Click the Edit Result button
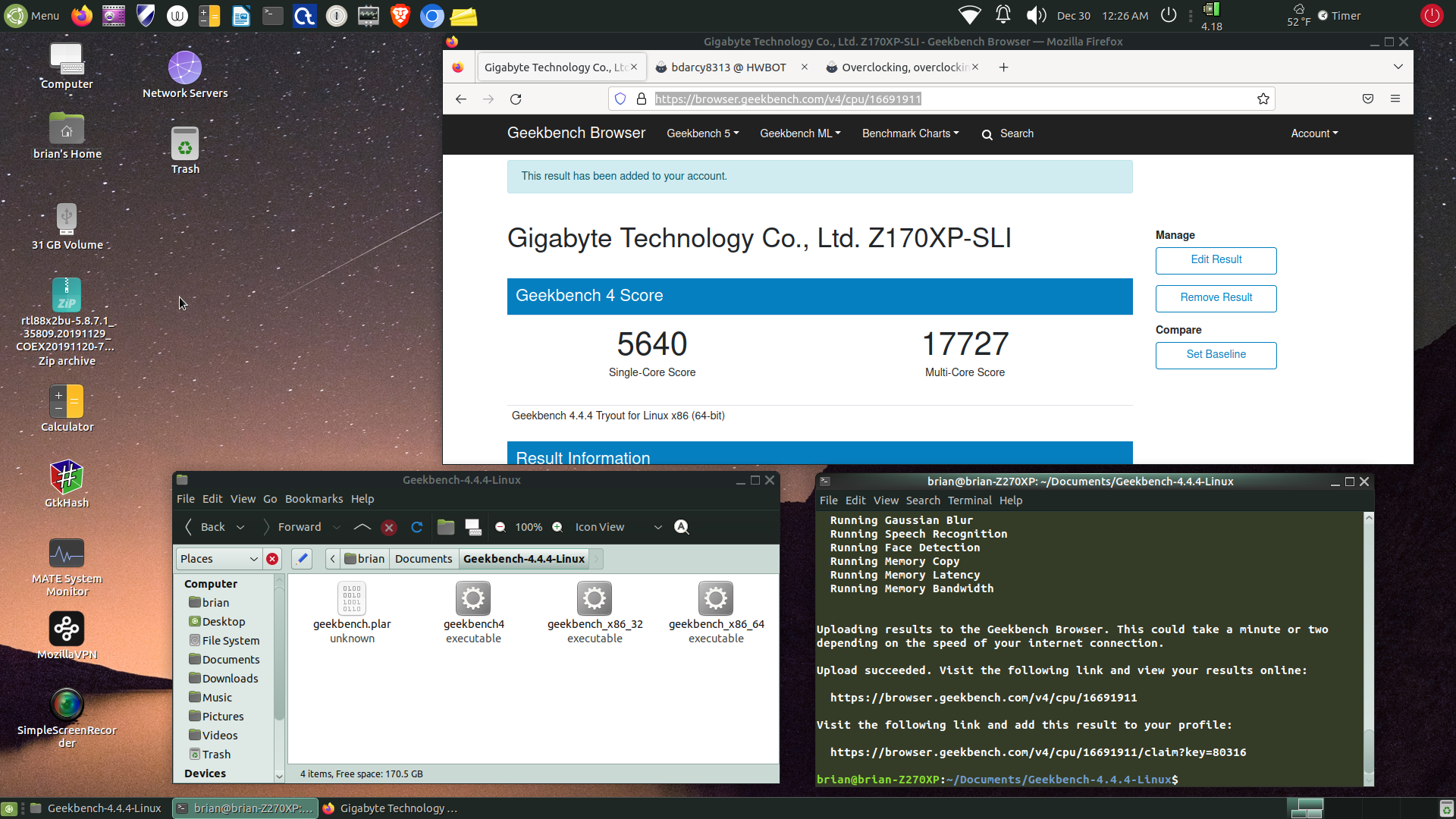 coord(1216,260)
